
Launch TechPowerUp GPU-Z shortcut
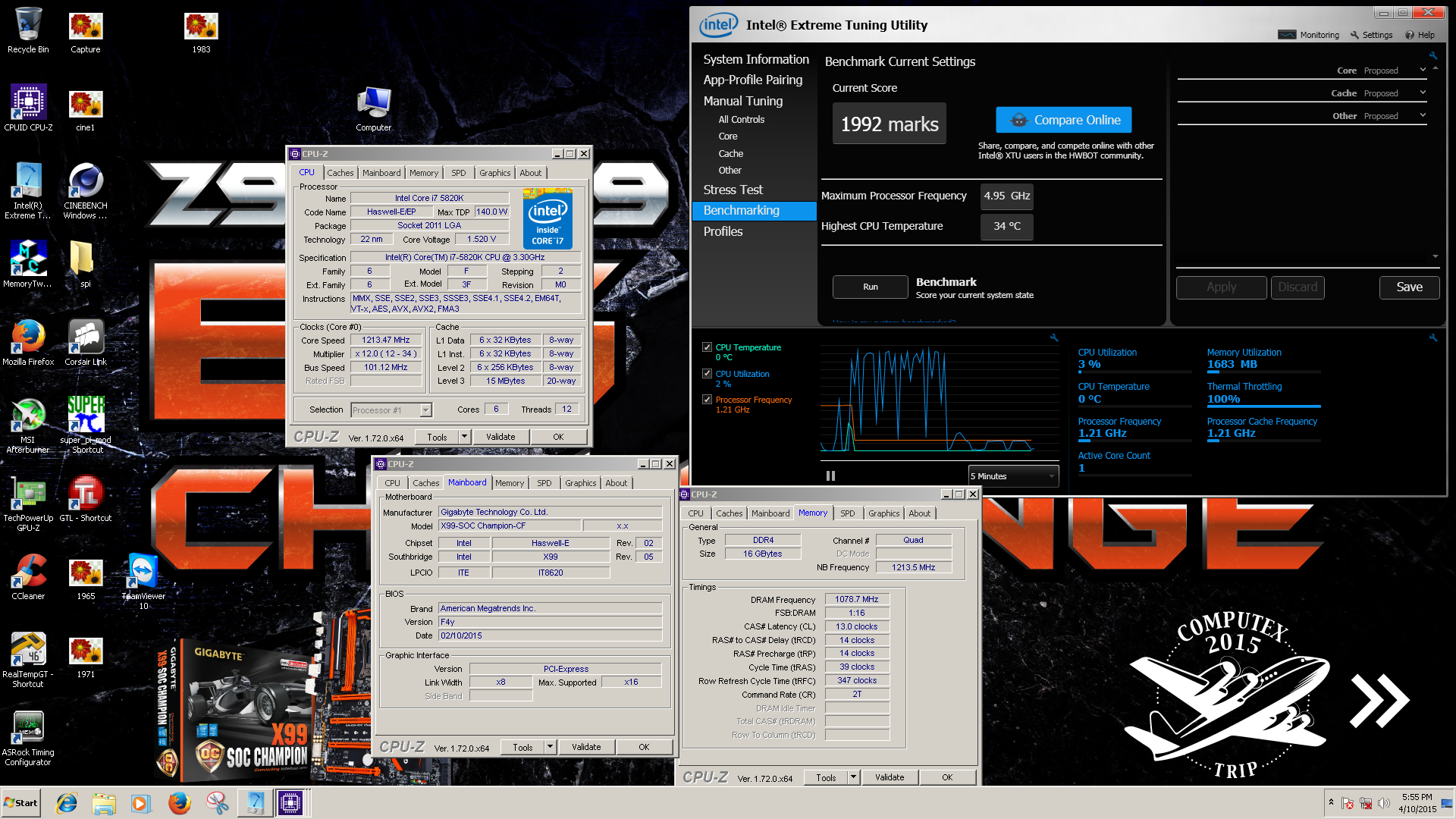click(x=28, y=504)
